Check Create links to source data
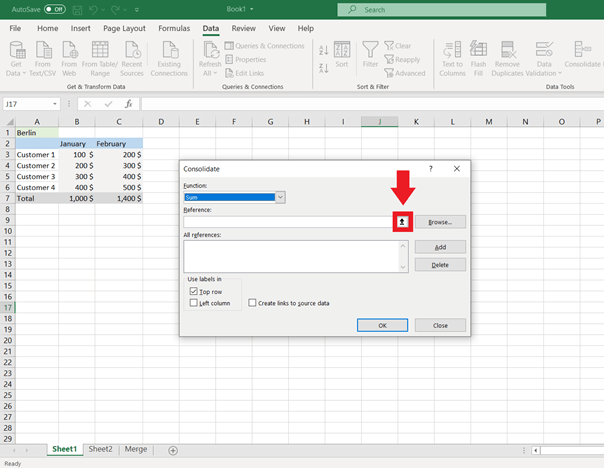 252,303
